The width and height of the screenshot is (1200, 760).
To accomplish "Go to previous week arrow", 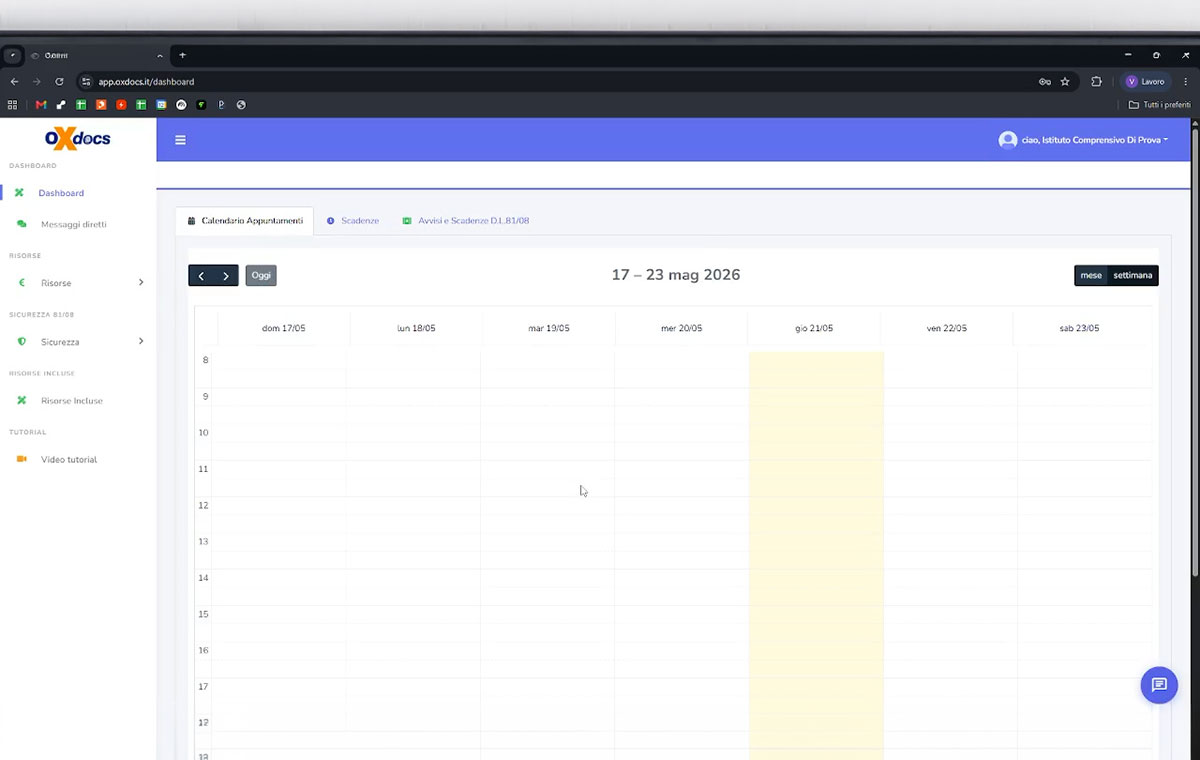I will pyautogui.click(x=201, y=276).
